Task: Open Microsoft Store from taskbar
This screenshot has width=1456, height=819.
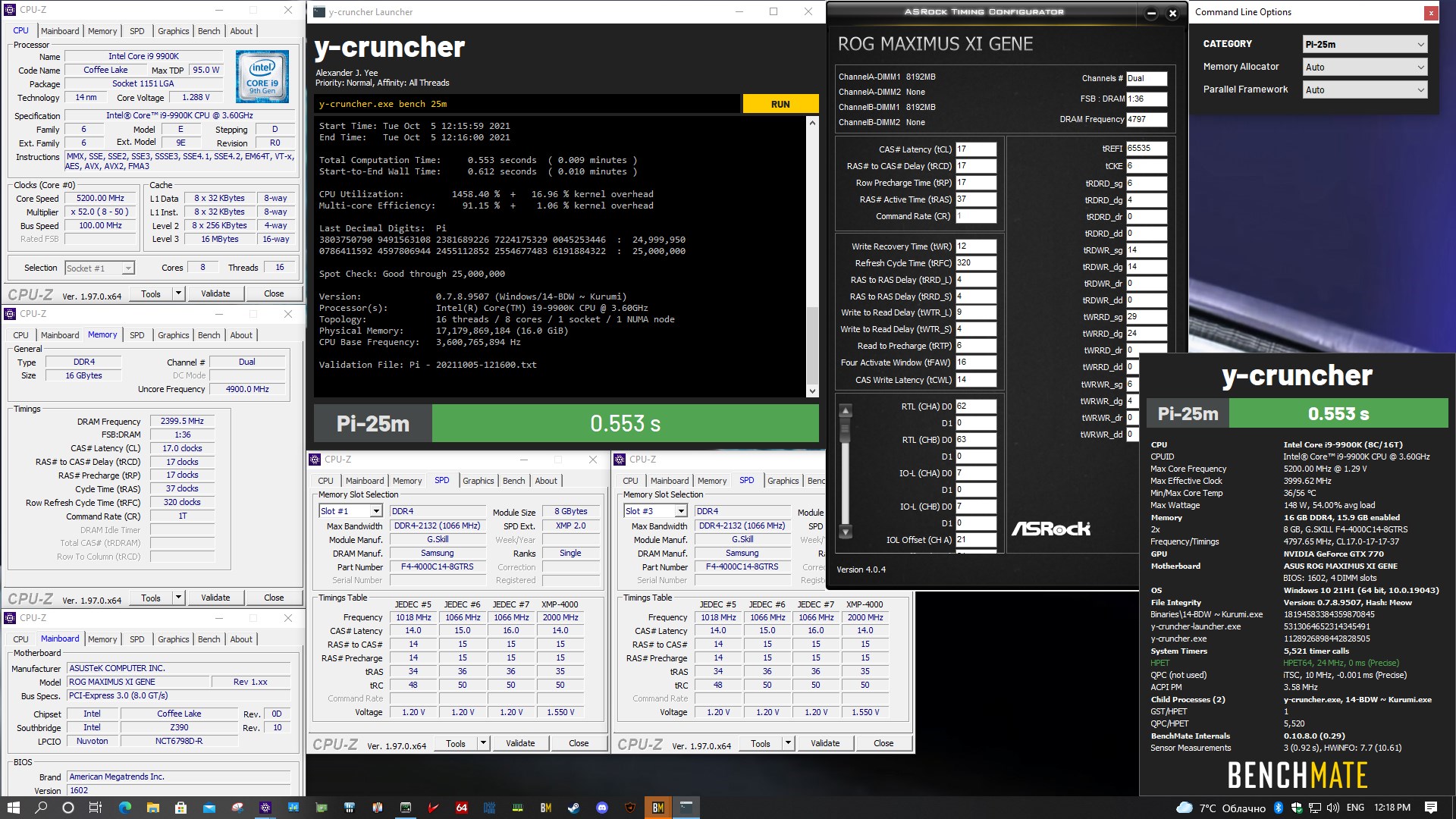Action: (x=180, y=808)
